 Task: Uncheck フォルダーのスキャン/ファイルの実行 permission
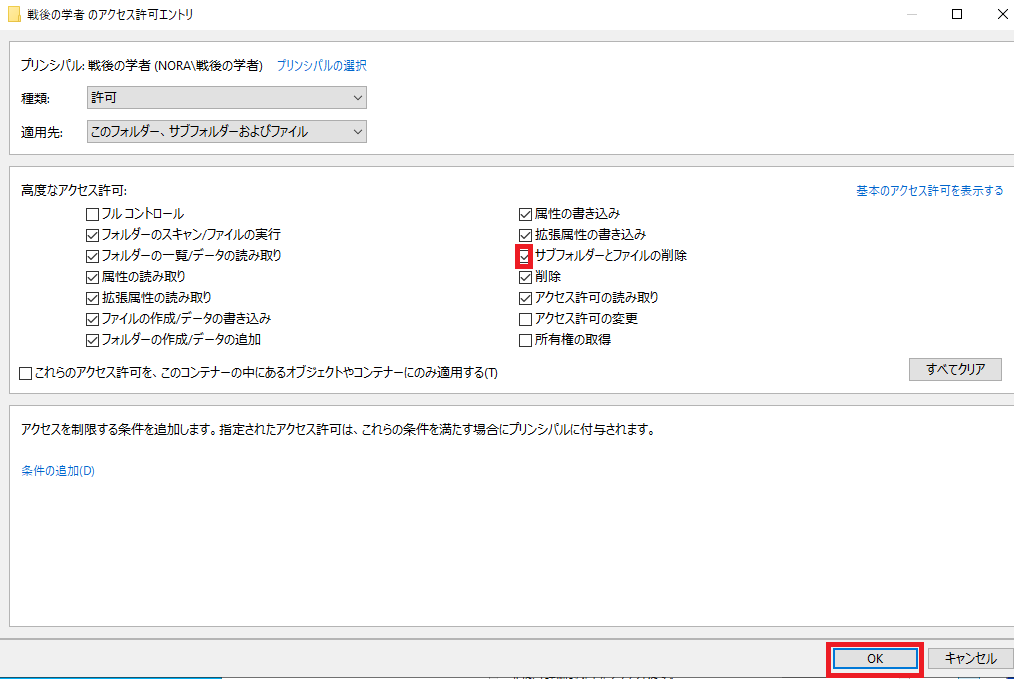pyautogui.click(x=92, y=235)
